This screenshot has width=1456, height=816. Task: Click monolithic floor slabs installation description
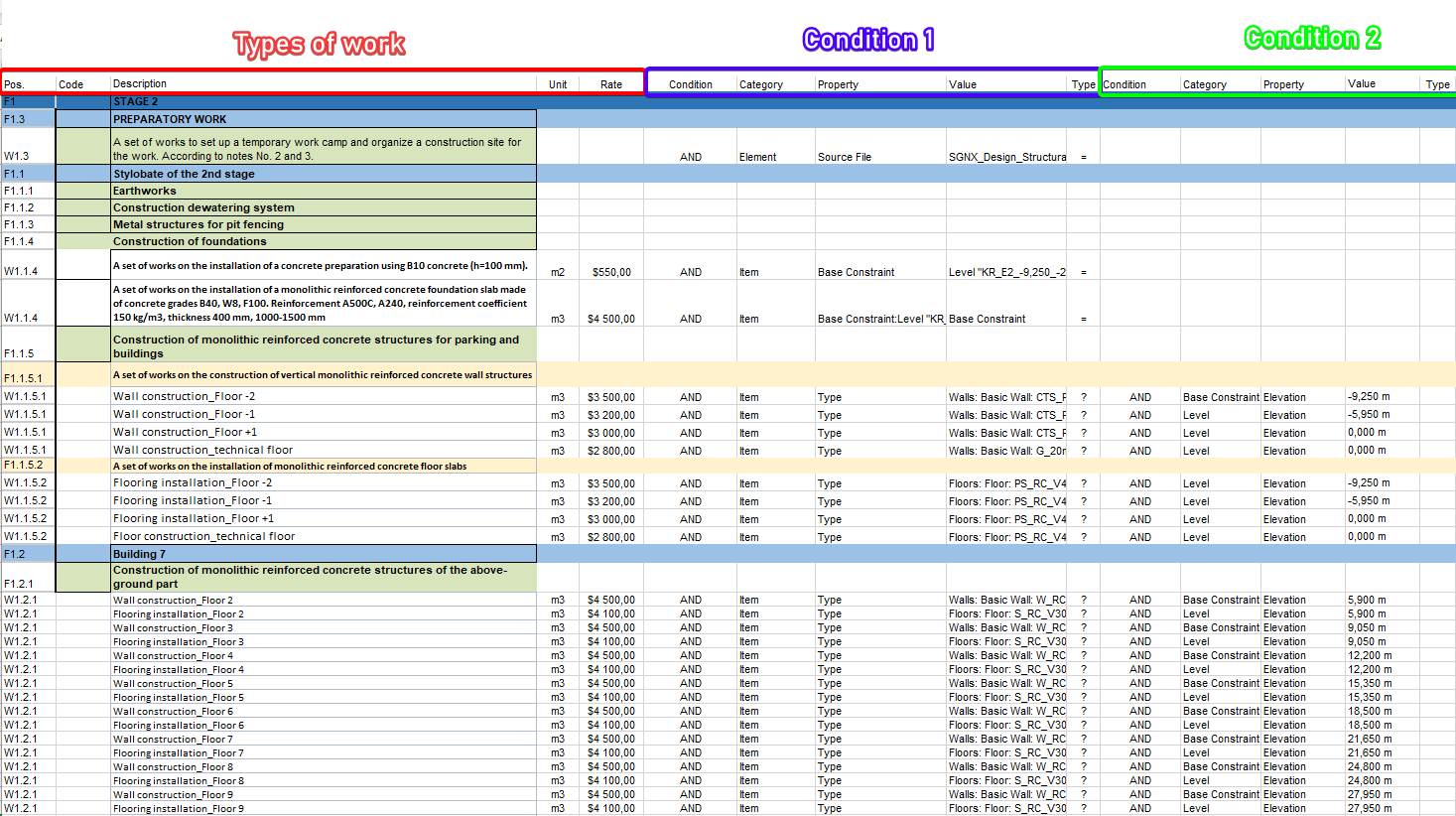323,466
